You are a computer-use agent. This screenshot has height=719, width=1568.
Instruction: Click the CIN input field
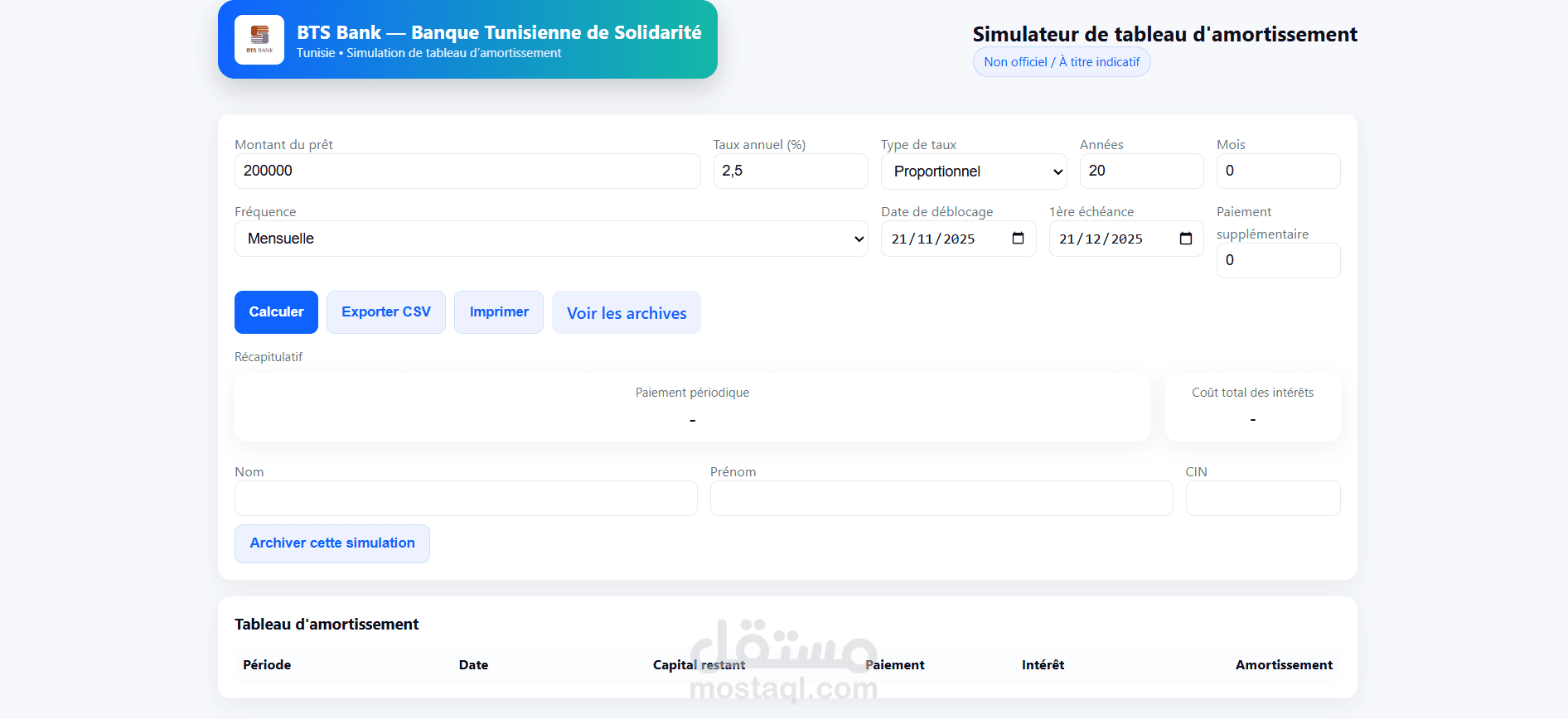tap(1263, 499)
